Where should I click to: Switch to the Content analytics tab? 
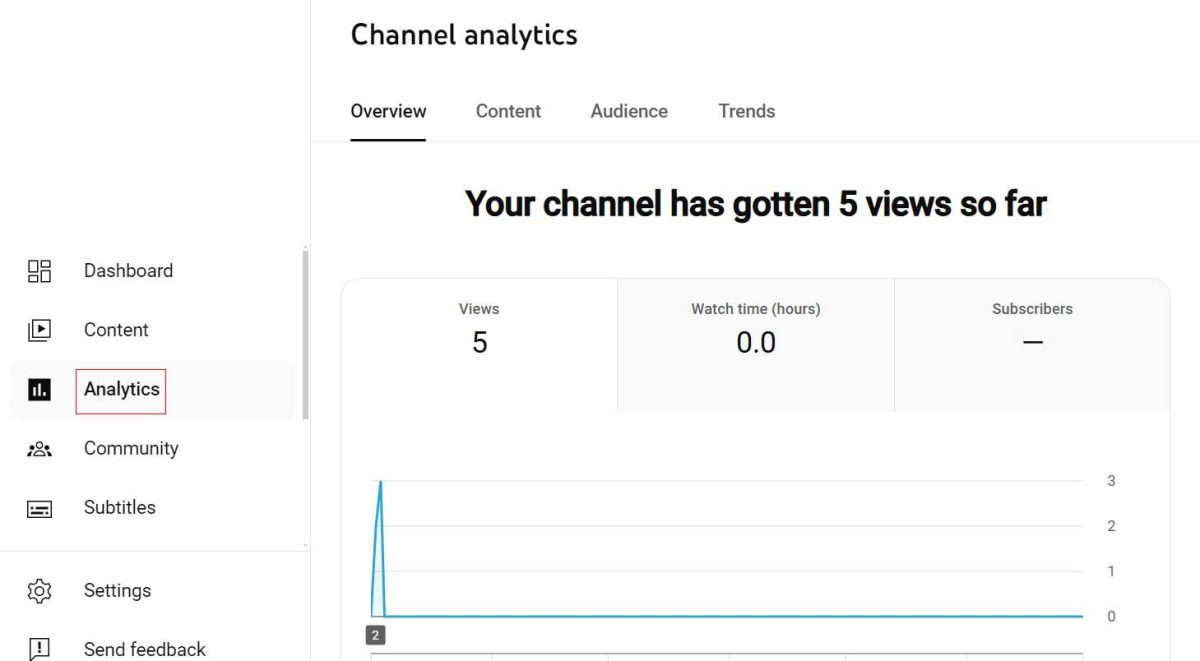pos(508,111)
